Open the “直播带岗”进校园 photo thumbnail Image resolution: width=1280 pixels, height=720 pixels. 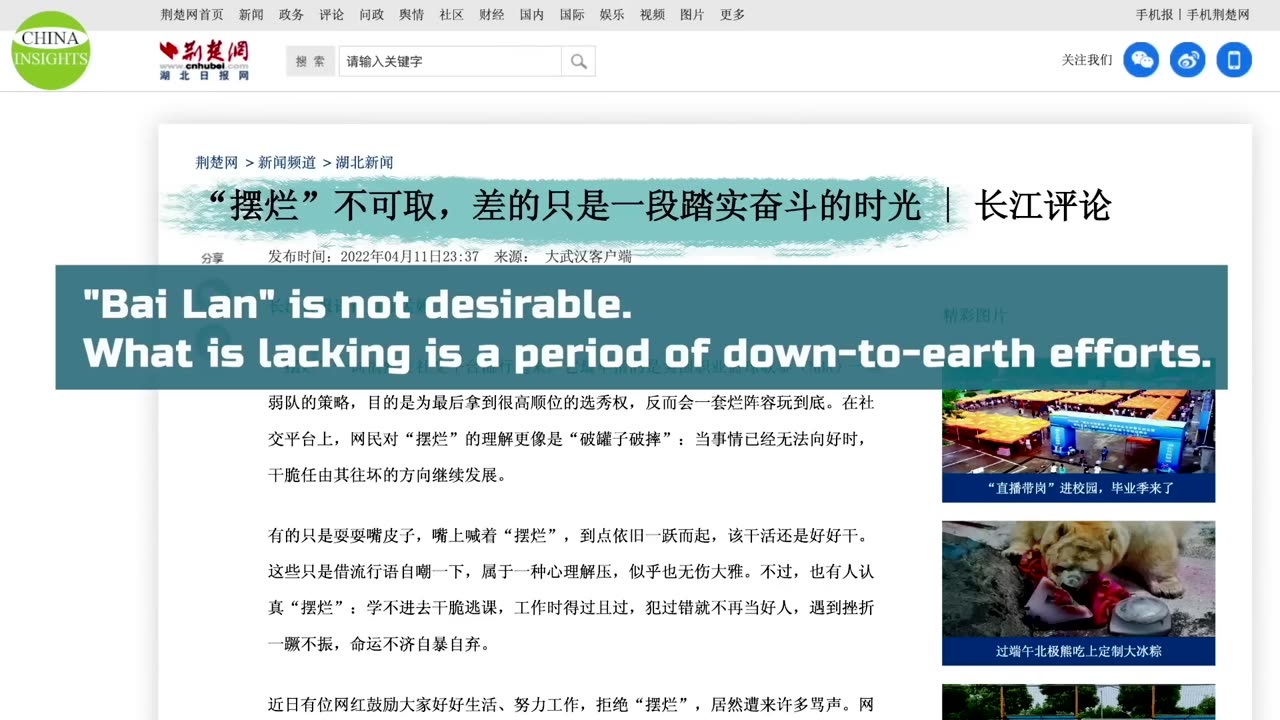[1078, 431]
